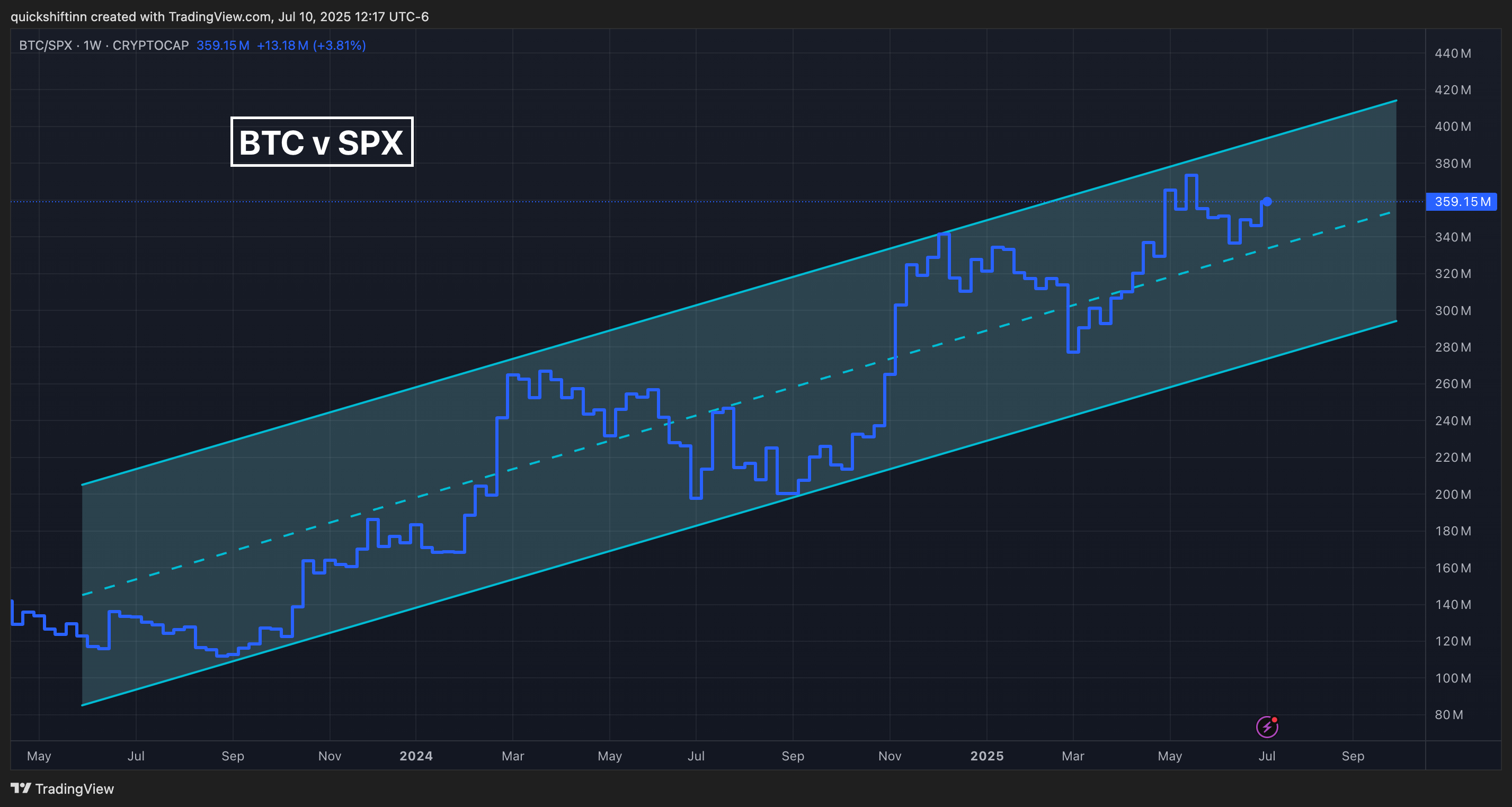Click the 180 M price axis label
Screen dimensions: 1512x807
1453,531
